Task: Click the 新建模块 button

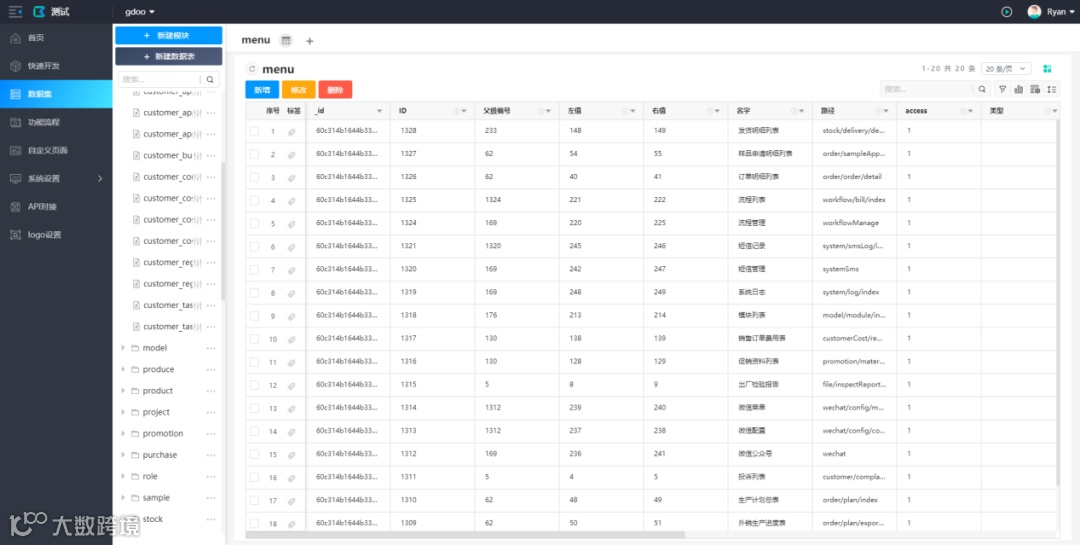Action: (x=169, y=35)
